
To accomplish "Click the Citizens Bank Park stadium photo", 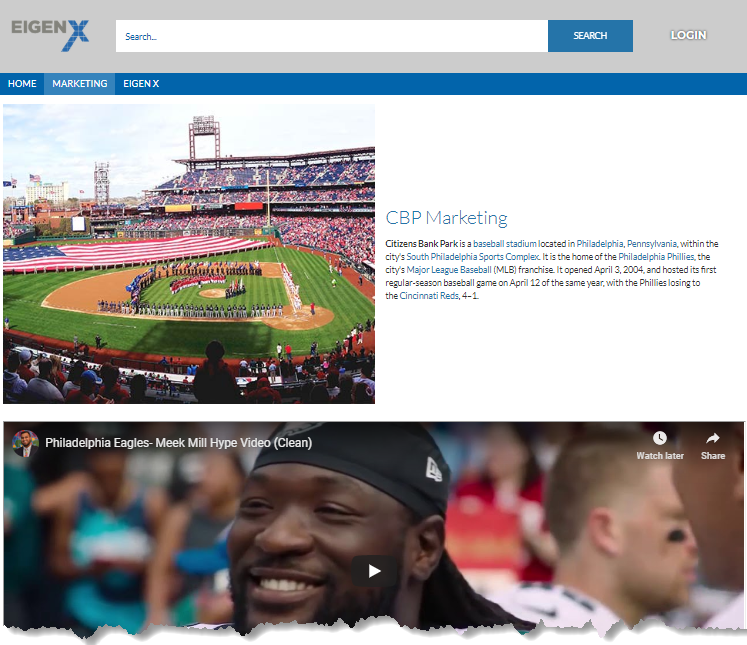I will (x=189, y=254).
